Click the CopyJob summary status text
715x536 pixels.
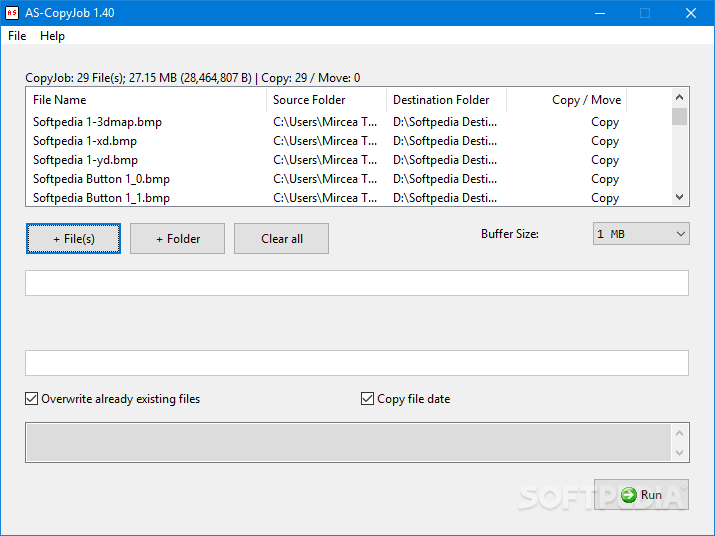(x=192, y=78)
